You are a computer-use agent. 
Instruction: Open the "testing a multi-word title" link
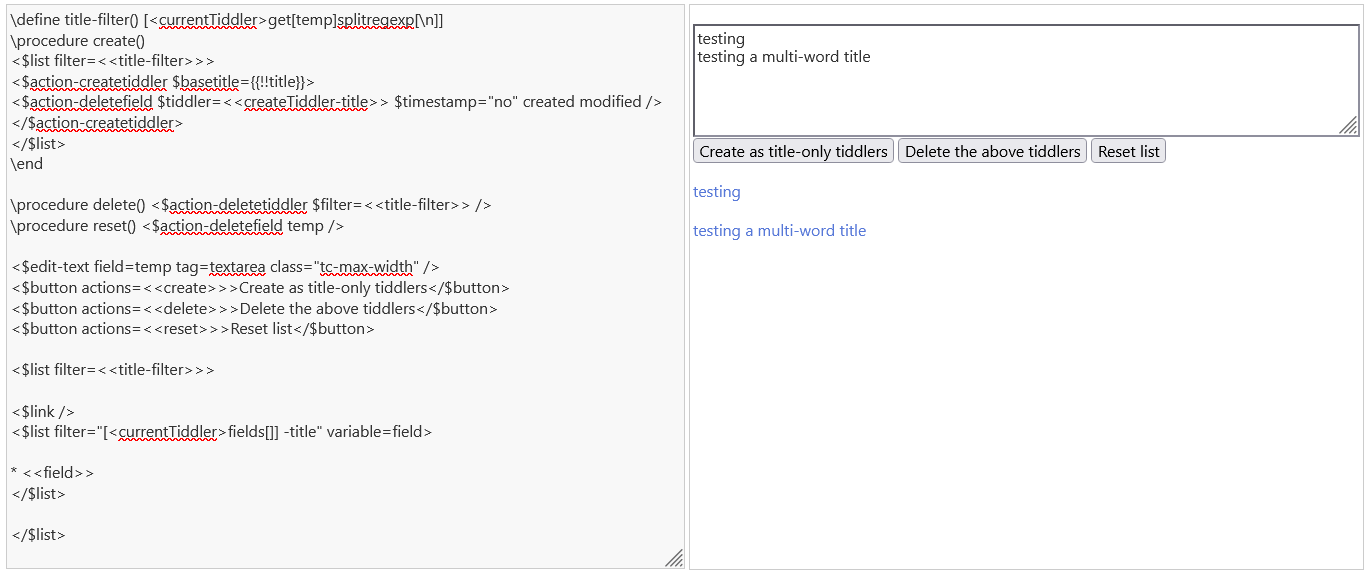pos(779,231)
